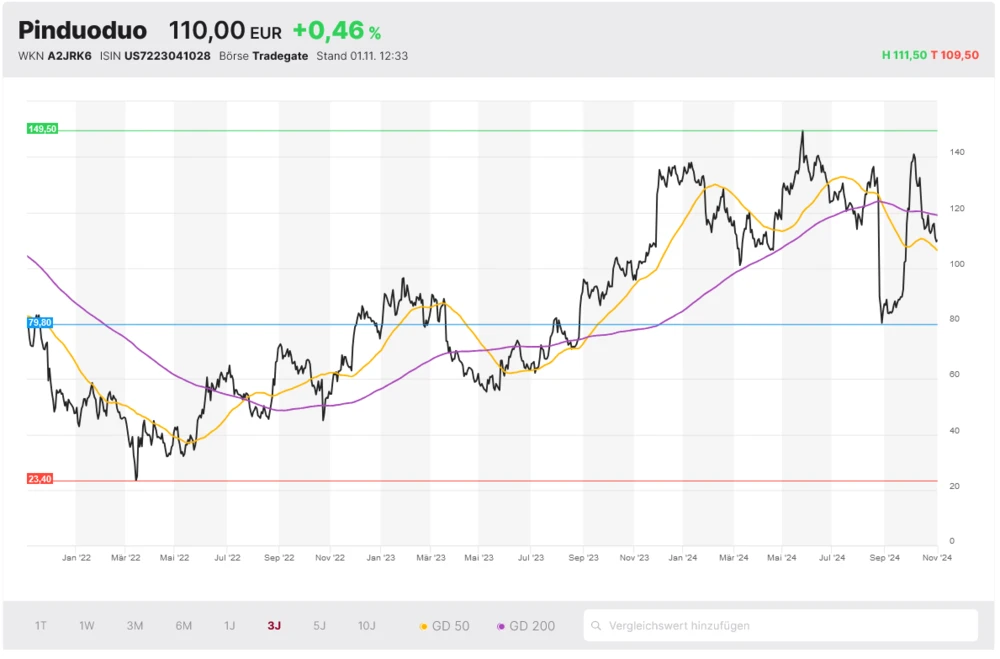The width and height of the screenshot is (1000, 659).
Task: Switch to the 1J chart view
Action: click(x=230, y=626)
